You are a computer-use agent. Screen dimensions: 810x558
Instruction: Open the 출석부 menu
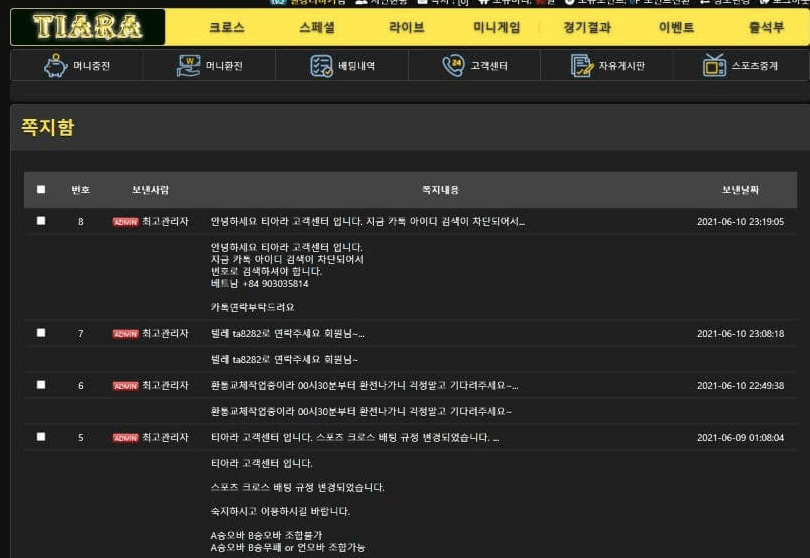pos(767,27)
